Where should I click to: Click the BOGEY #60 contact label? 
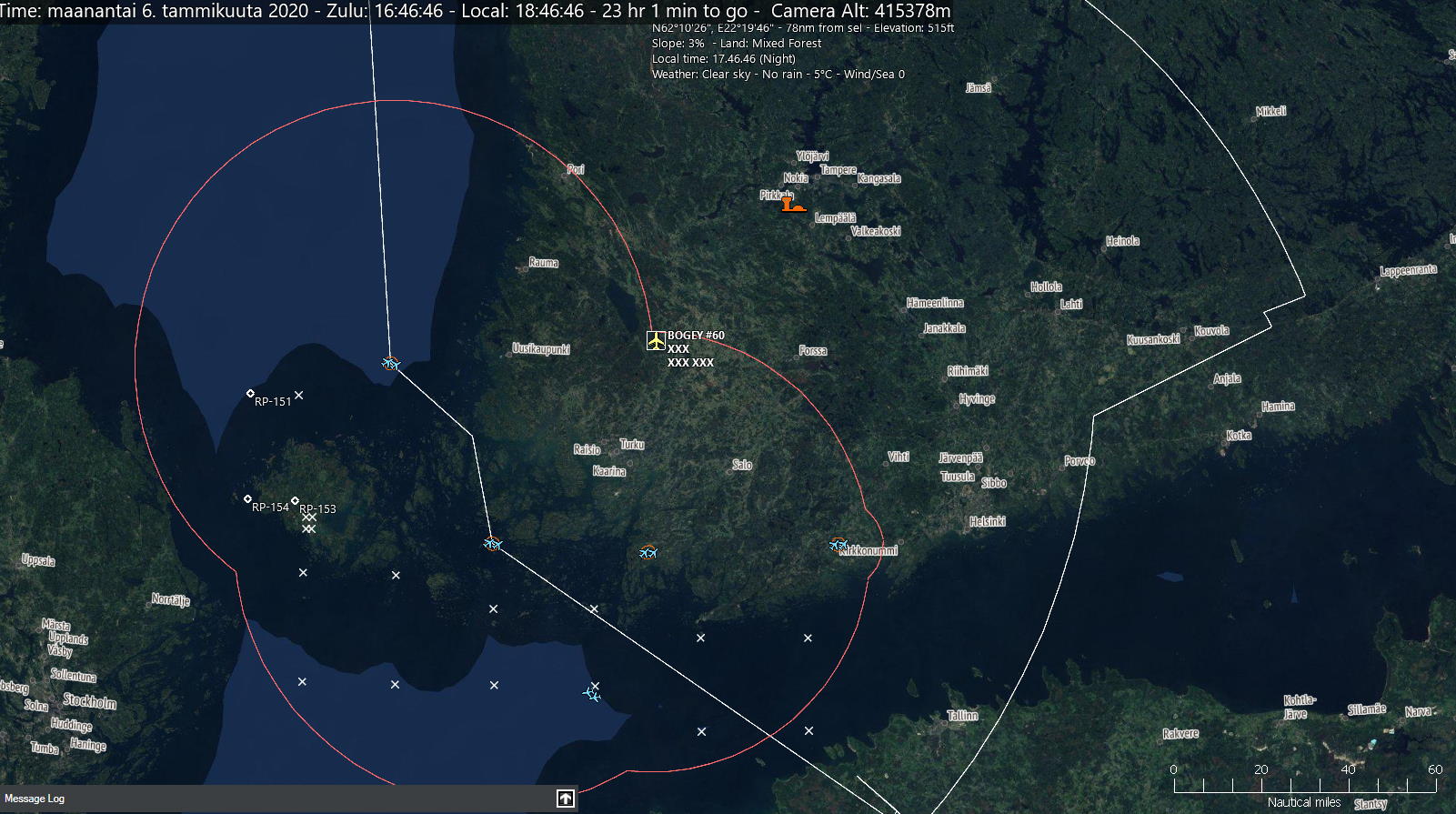pyautogui.click(x=696, y=336)
